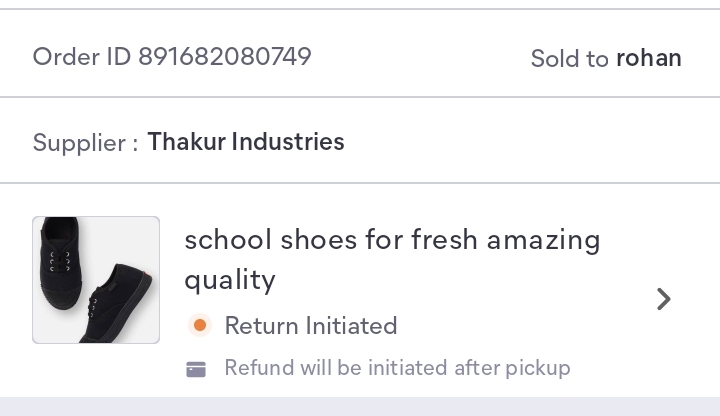Image resolution: width=720 pixels, height=416 pixels.
Task: Click the order number 891682080749
Action: [225, 57]
